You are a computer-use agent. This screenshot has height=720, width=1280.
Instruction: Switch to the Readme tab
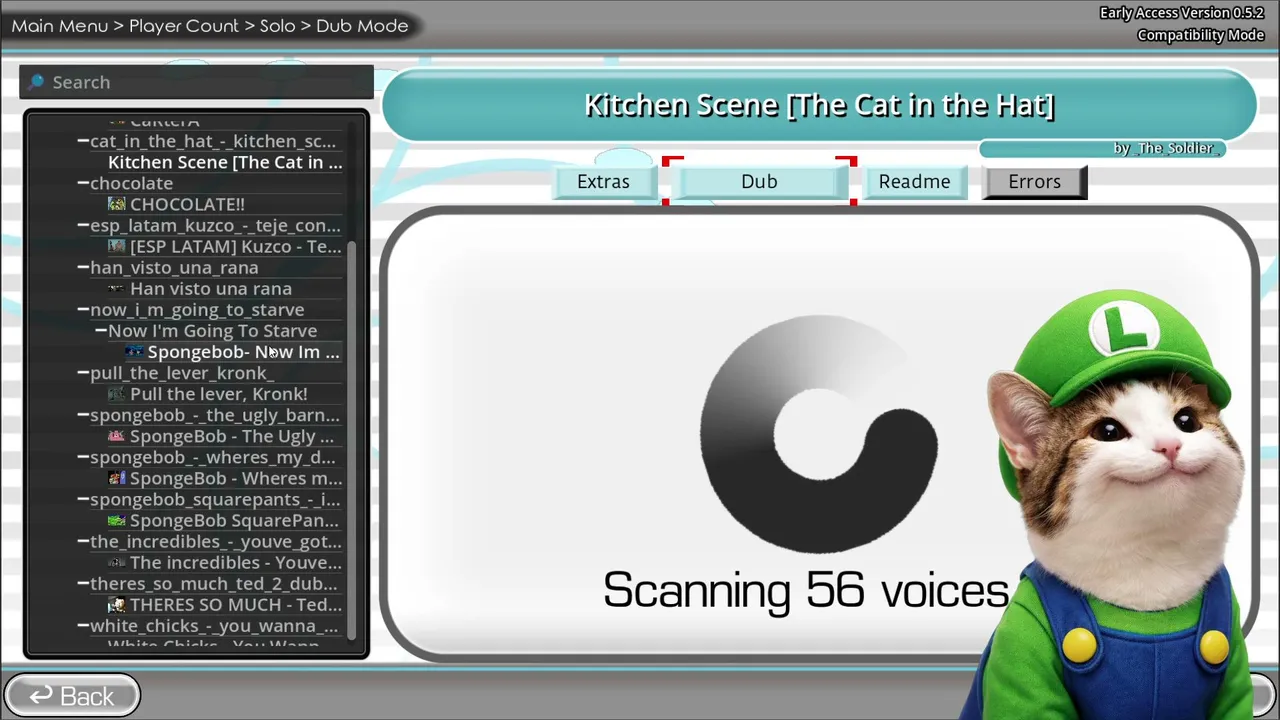pyautogui.click(x=915, y=182)
